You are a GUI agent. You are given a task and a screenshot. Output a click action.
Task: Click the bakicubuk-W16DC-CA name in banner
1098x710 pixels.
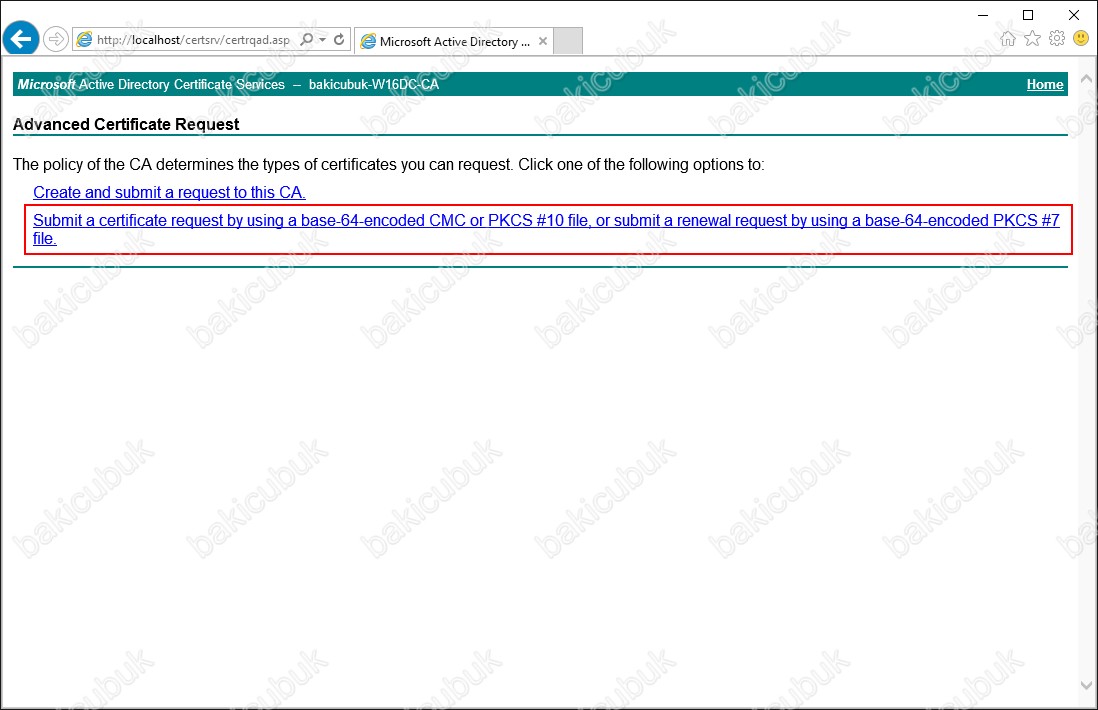[x=374, y=84]
